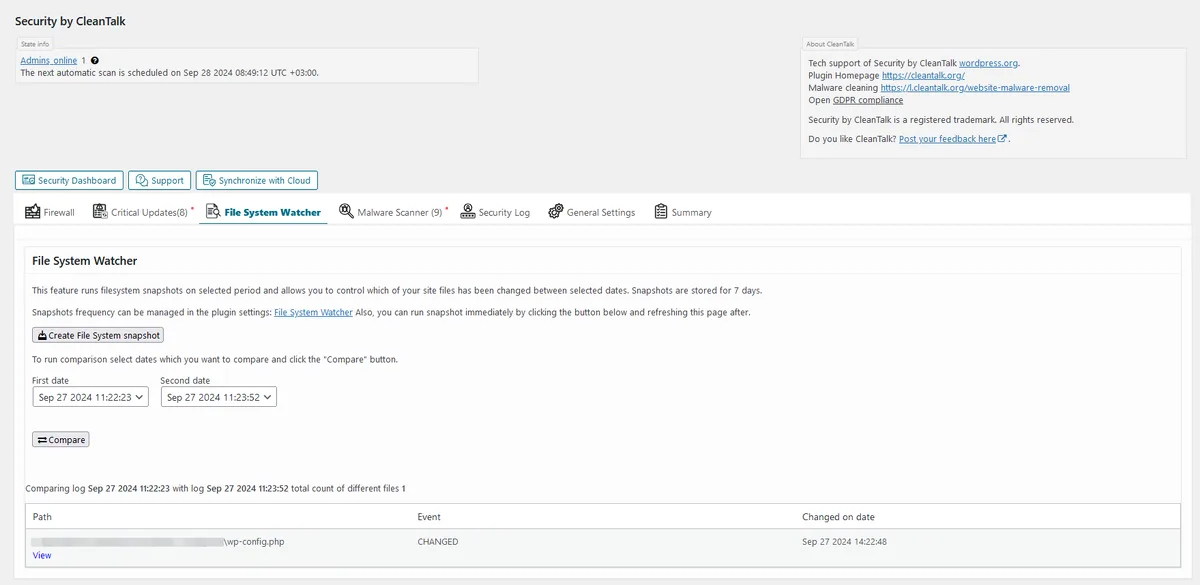Click the help question mark next to Admins online
Viewport: 1200px width, 585px height.
pos(95,61)
